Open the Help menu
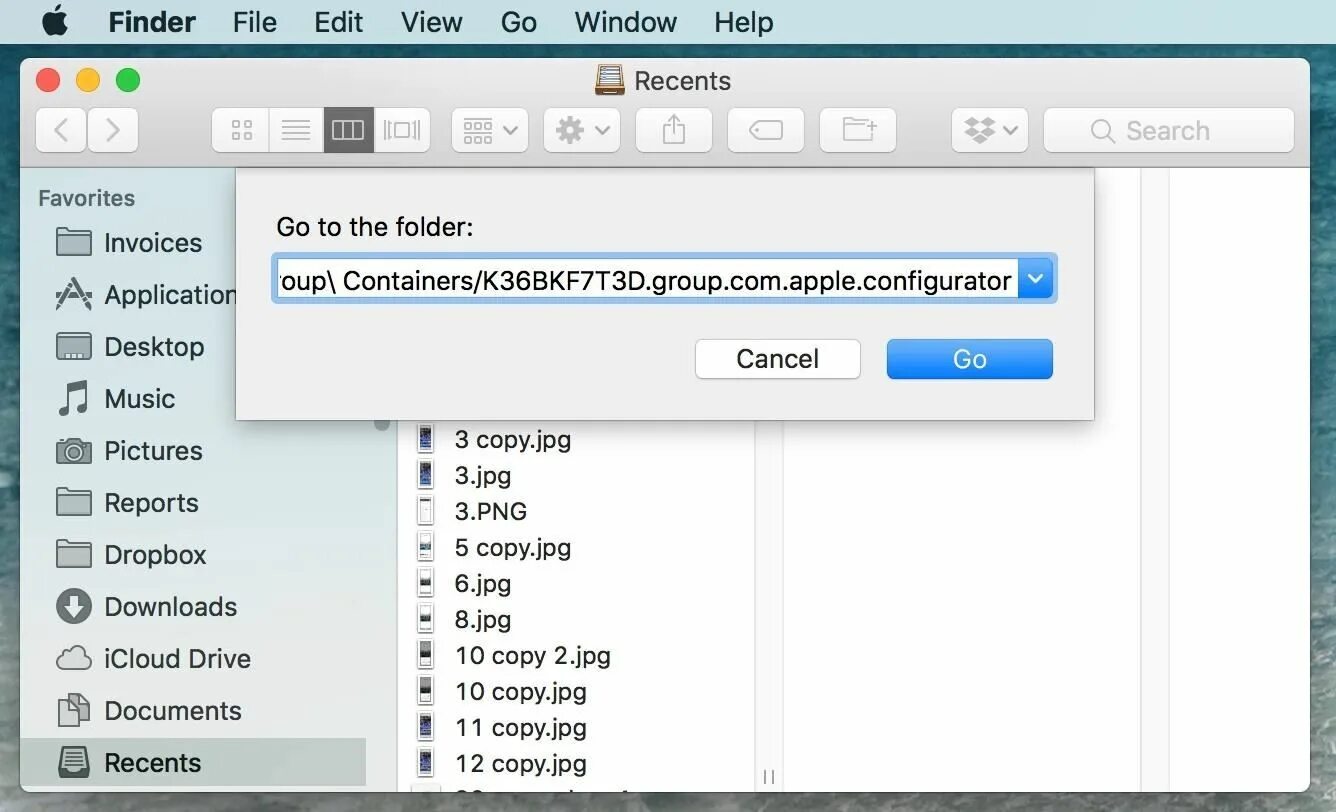 coord(744,22)
